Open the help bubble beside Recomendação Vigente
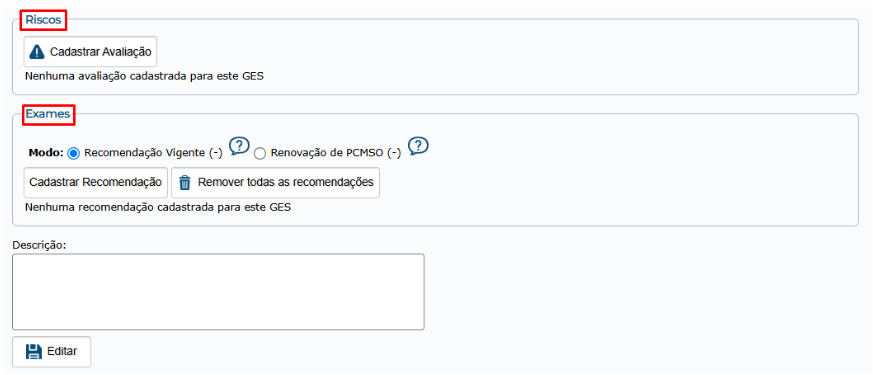 [239, 146]
